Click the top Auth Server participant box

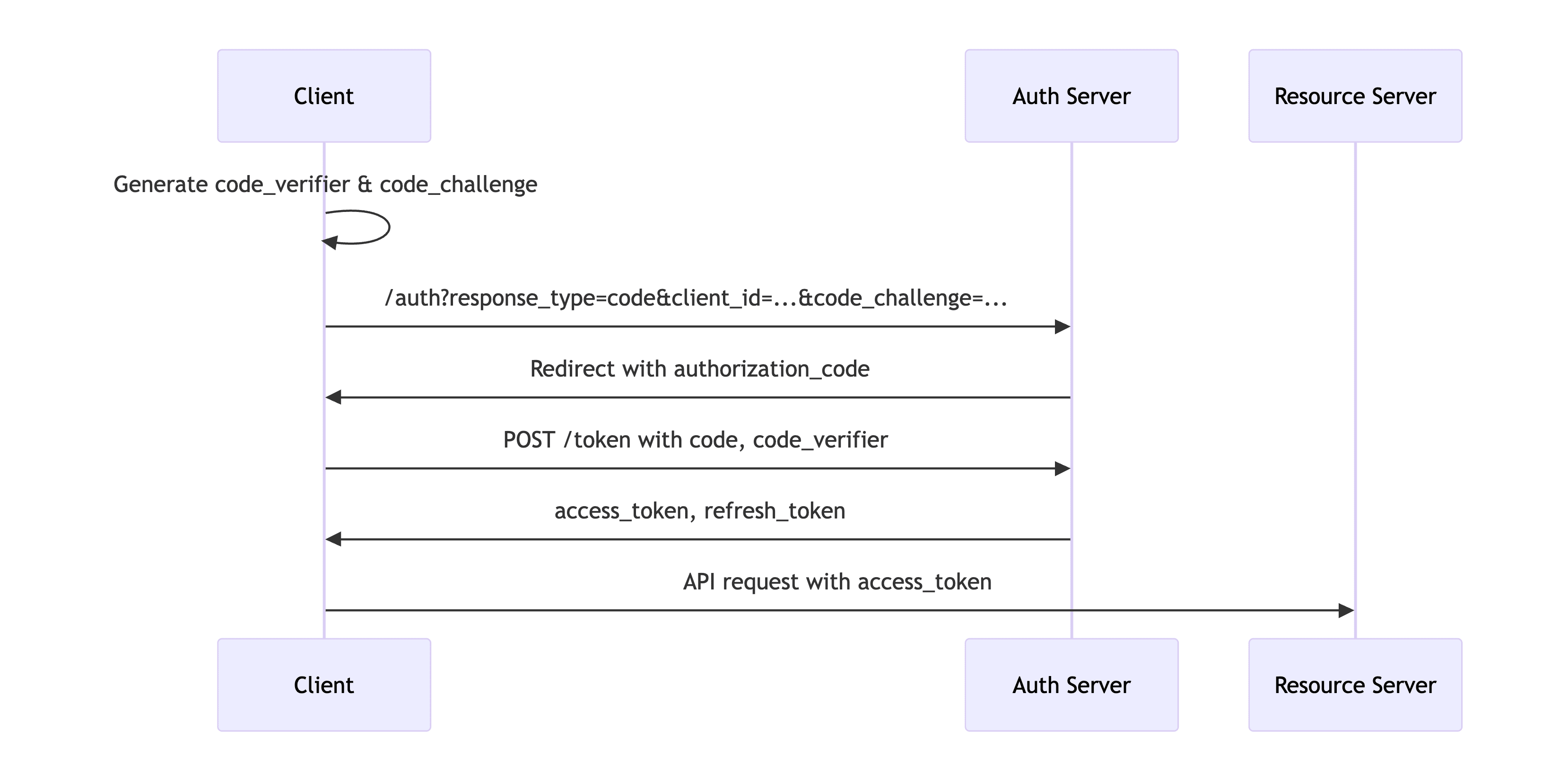(x=1071, y=96)
